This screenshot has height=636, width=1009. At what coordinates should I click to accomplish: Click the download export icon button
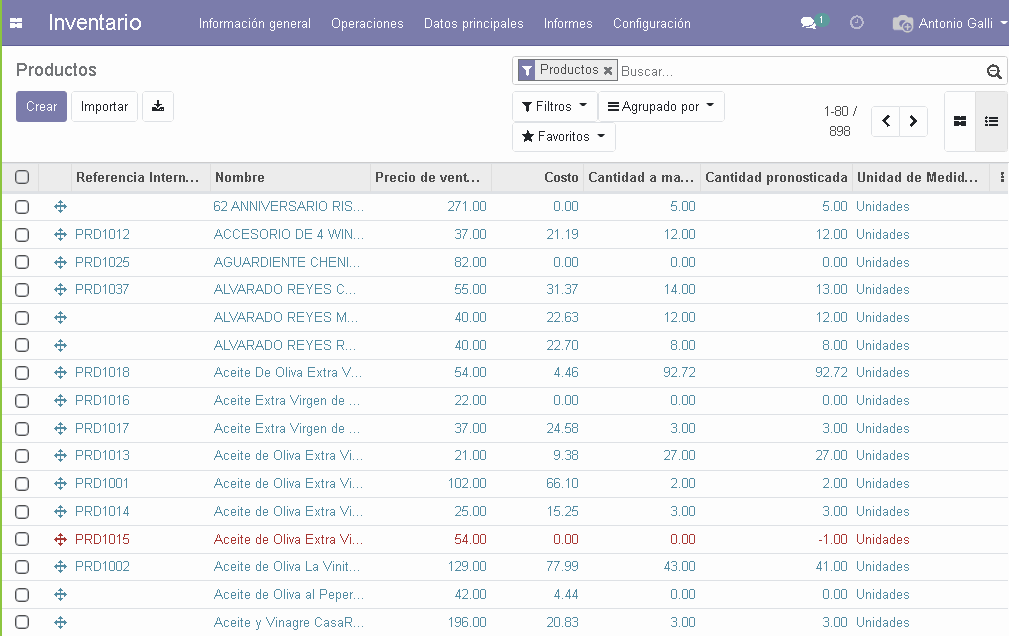click(158, 107)
